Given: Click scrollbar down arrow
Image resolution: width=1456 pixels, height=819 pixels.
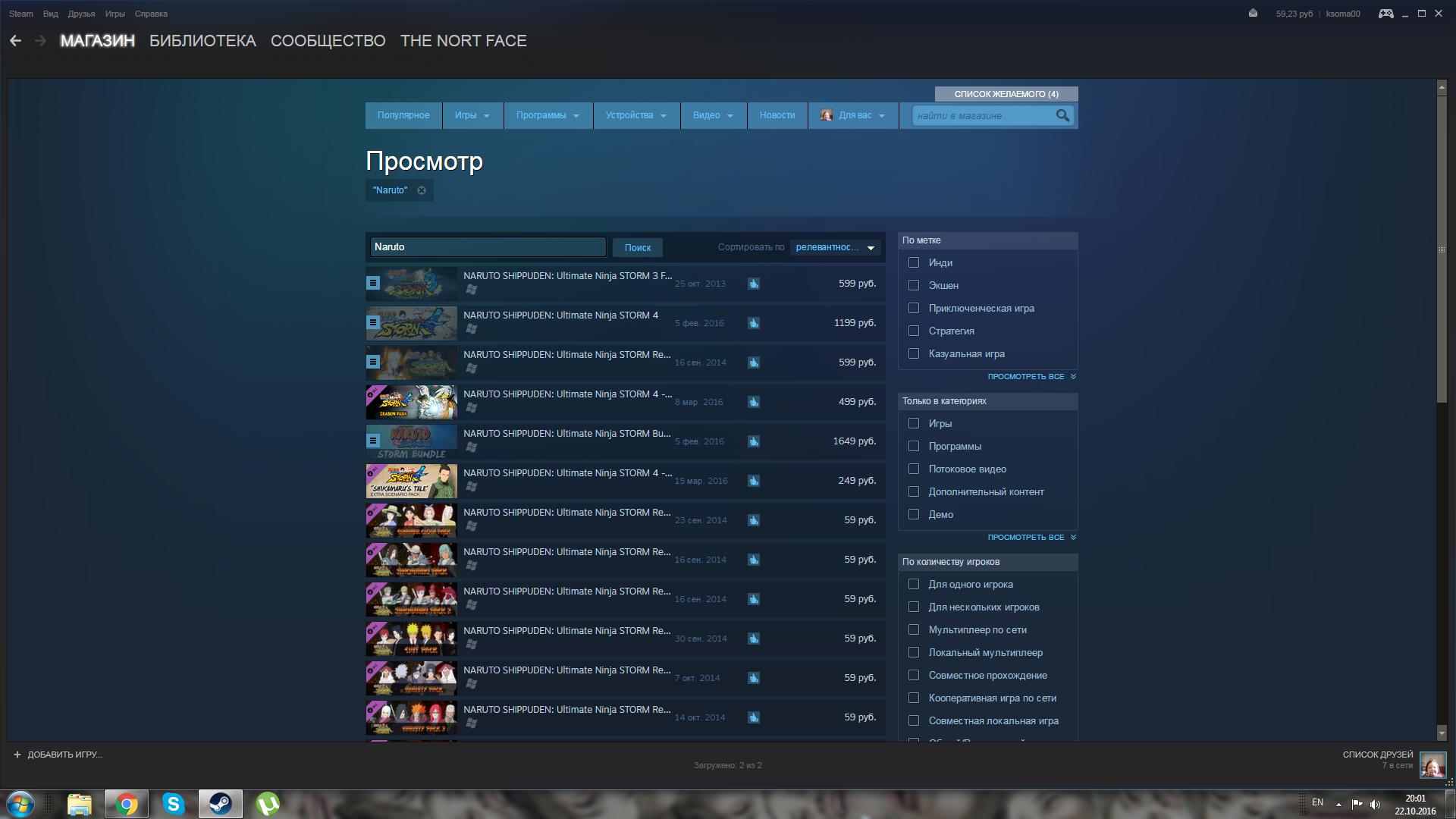Looking at the screenshot, I should (x=1442, y=733).
